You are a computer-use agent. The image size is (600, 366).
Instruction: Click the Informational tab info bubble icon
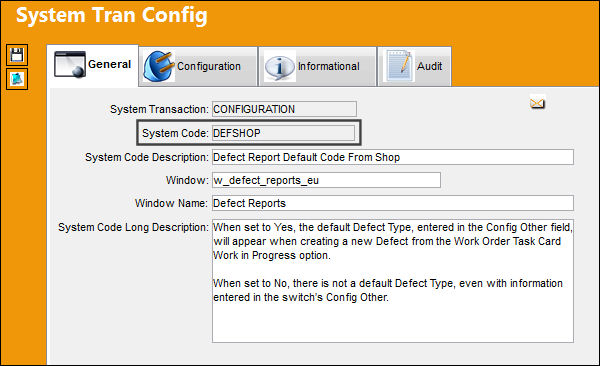(280, 67)
